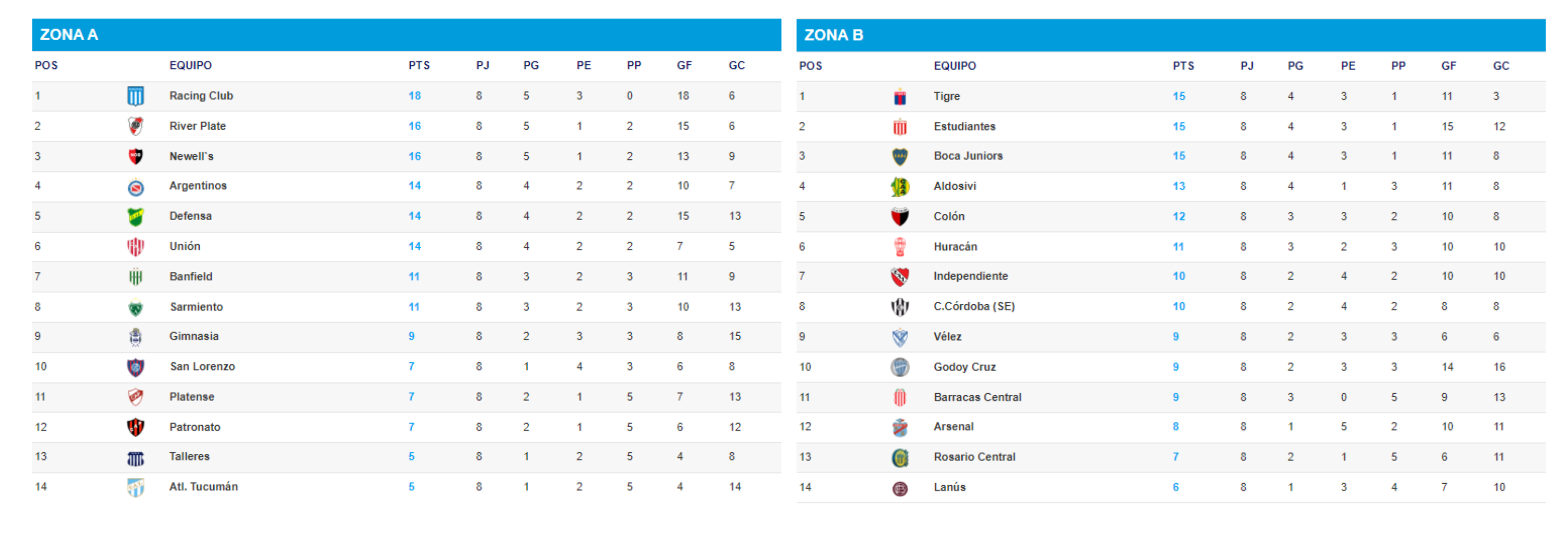This screenshot has width=1568, height=538.
Task: Click the River Plate crest icon
Action: [135, 126]
